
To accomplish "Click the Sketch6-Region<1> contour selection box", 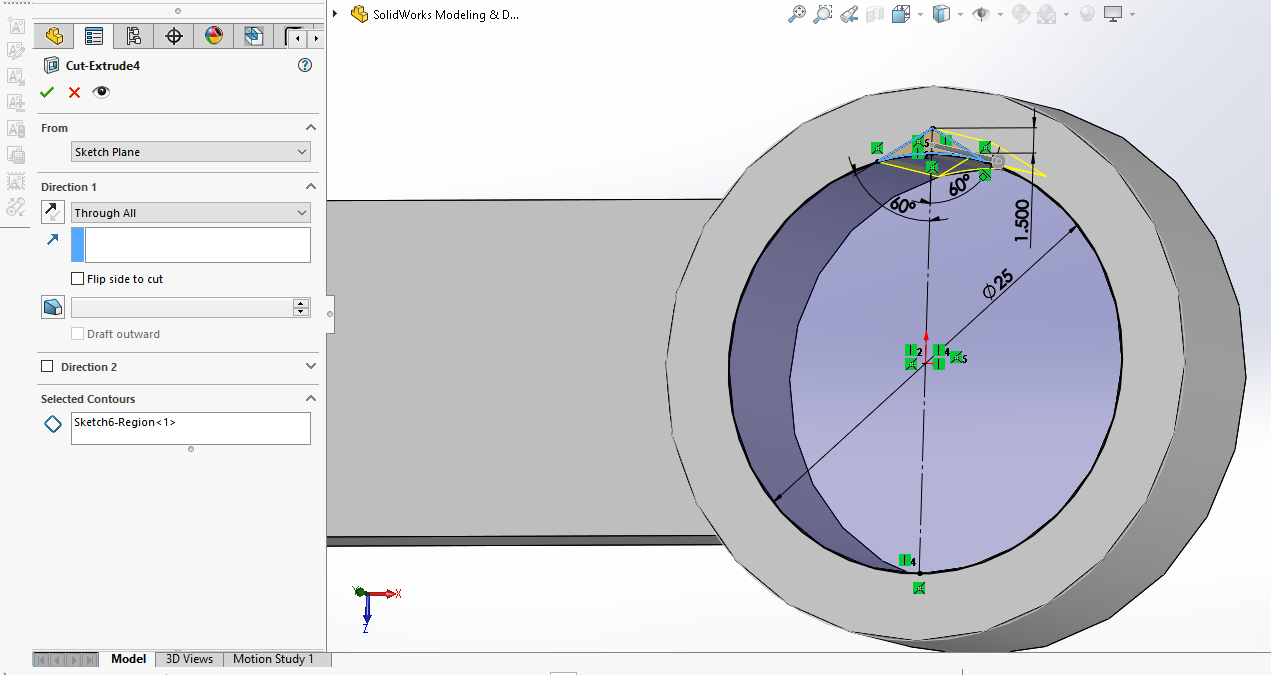I will pos(190,428).
